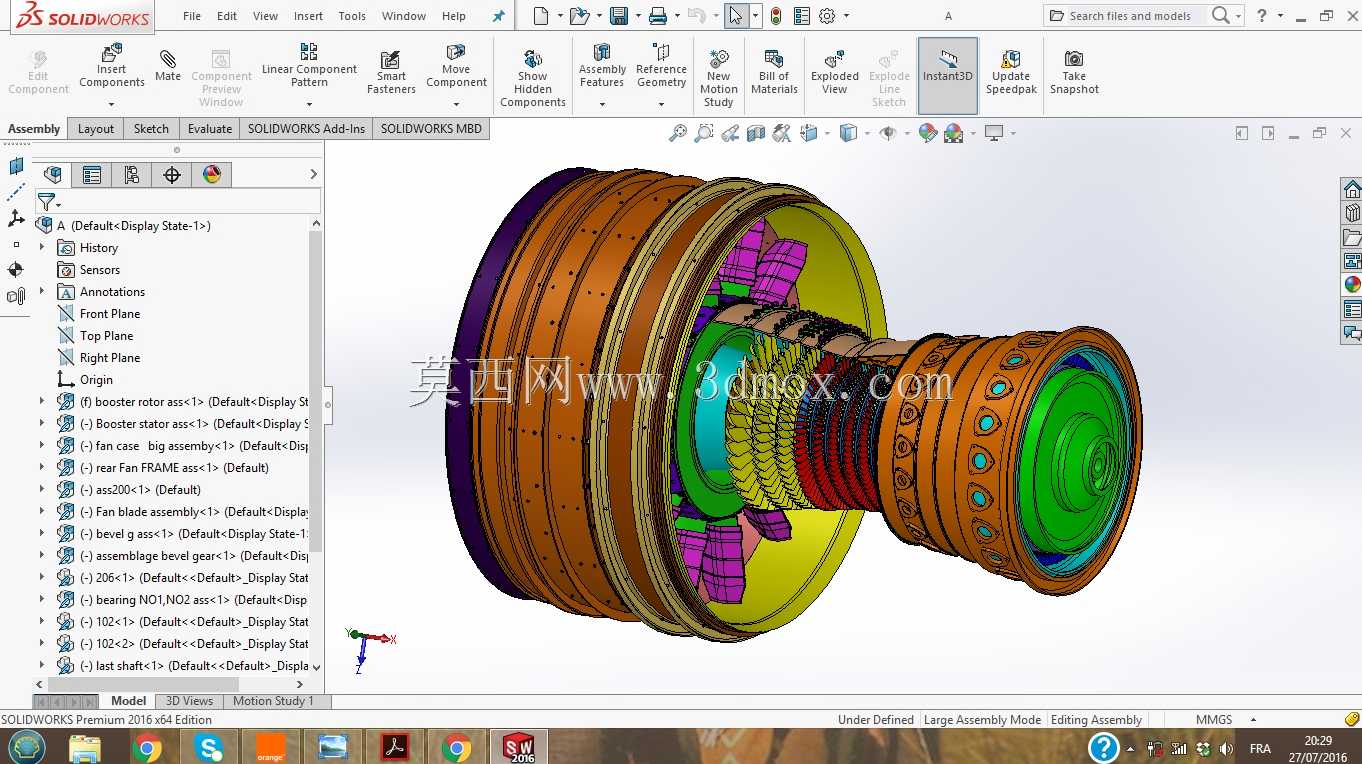Expand the Annotations node
The width and height of the screenshot is (1362, 764).
pos(42,291)
